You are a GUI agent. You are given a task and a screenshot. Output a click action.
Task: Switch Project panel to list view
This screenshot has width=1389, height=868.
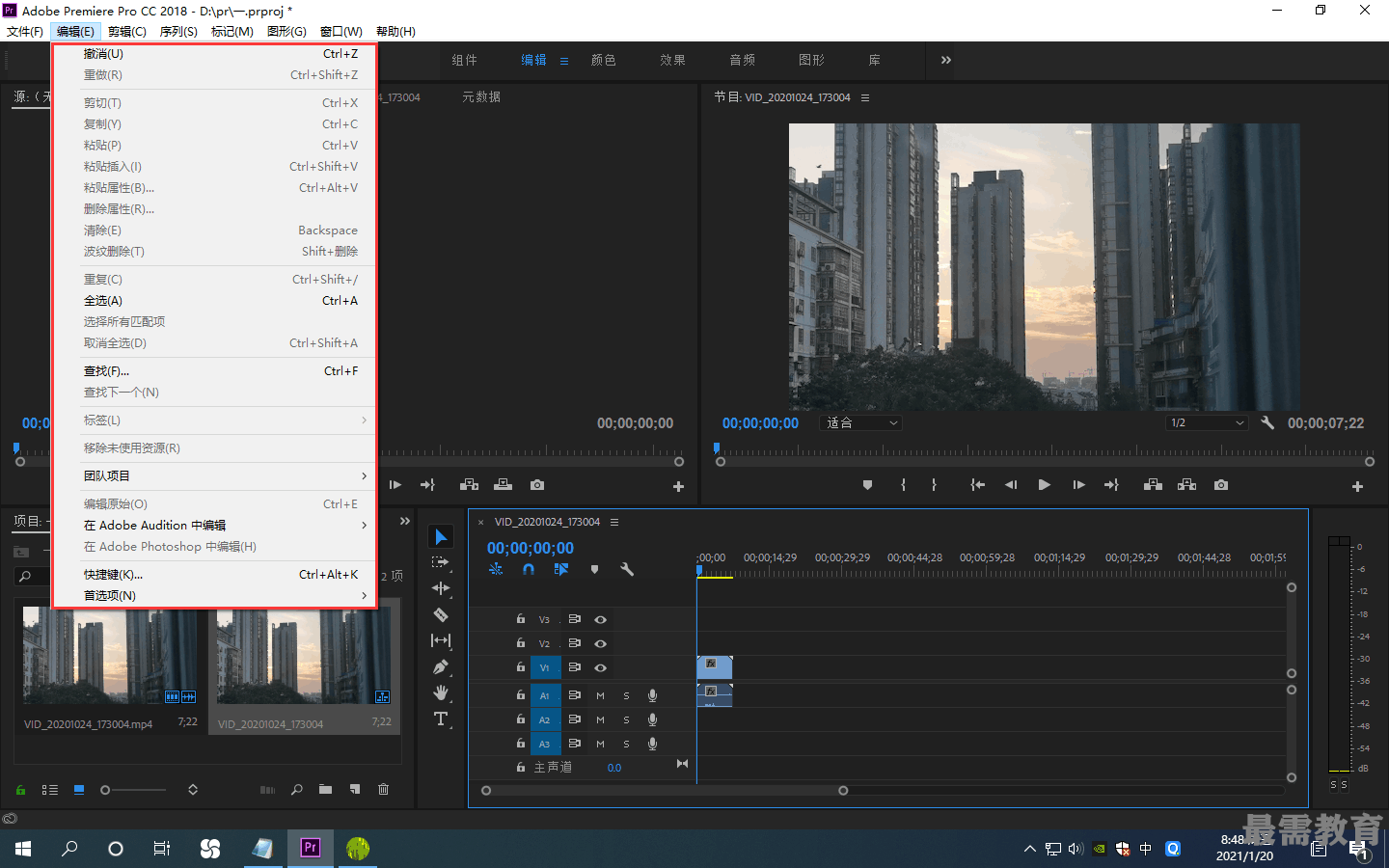coord(50,790)
